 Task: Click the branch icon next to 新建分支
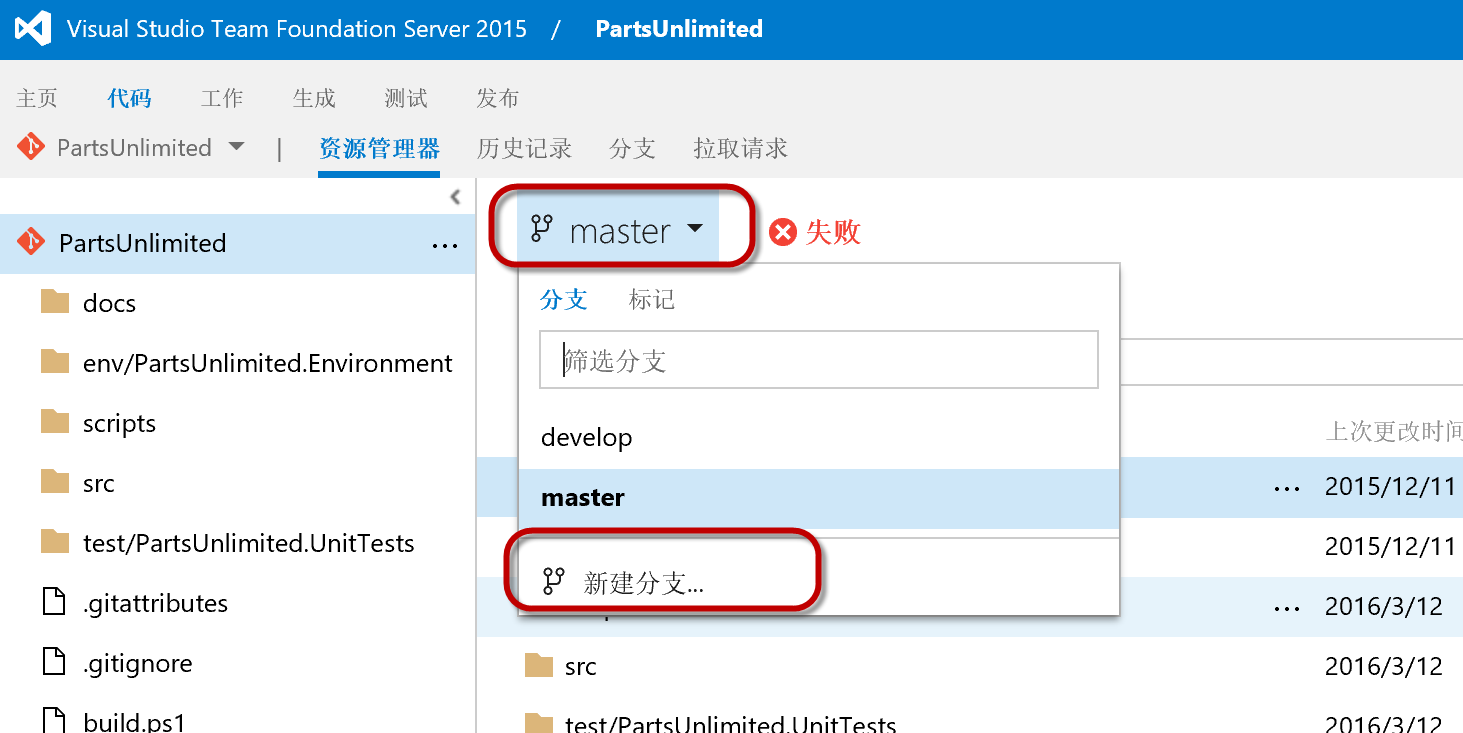(554, 581)
